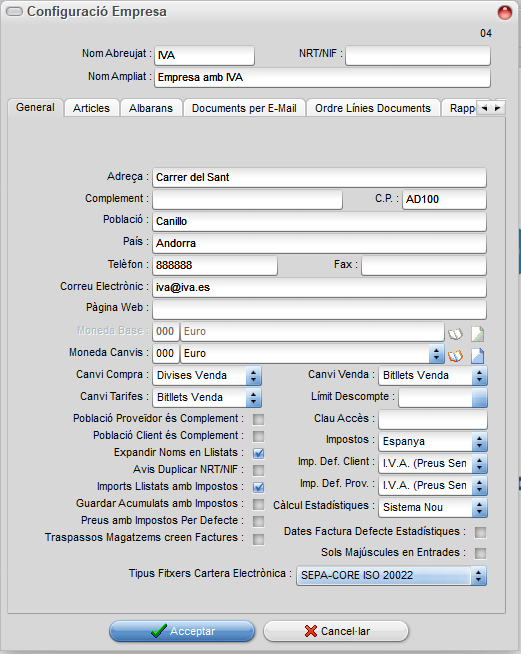Open the Documents per E-Mail tab
Screen dimensions: 521x654
pyautogui.click(x=244, y=108)
